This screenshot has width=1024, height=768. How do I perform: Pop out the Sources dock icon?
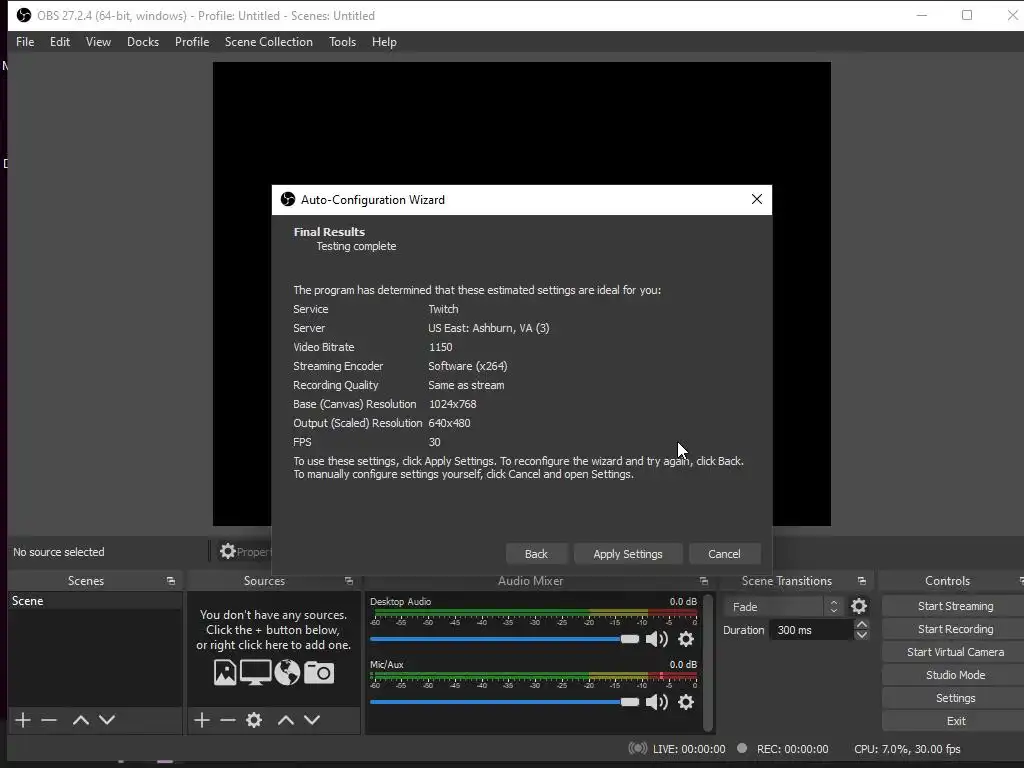(x=349, y=581)
